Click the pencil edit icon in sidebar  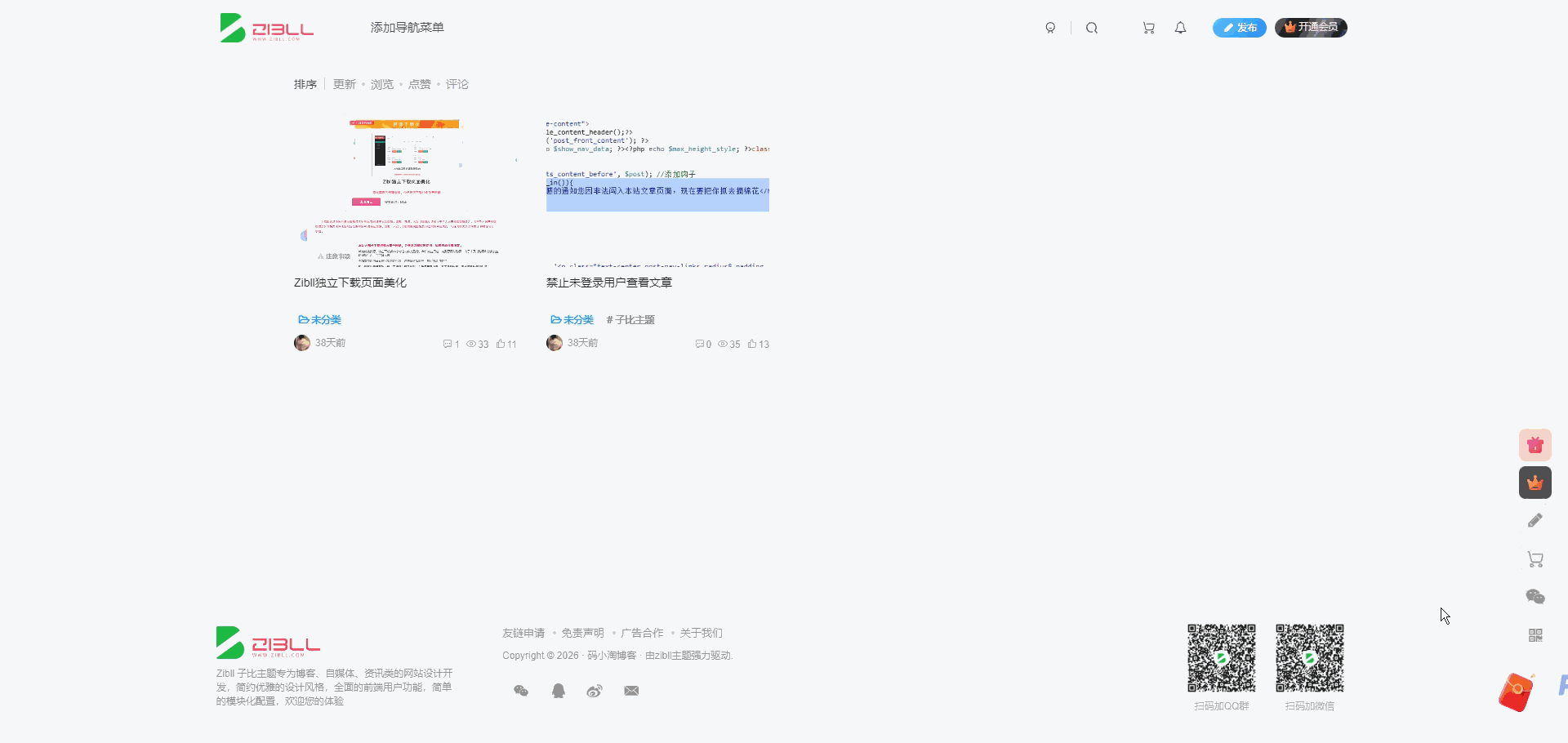coord(1535,520)
